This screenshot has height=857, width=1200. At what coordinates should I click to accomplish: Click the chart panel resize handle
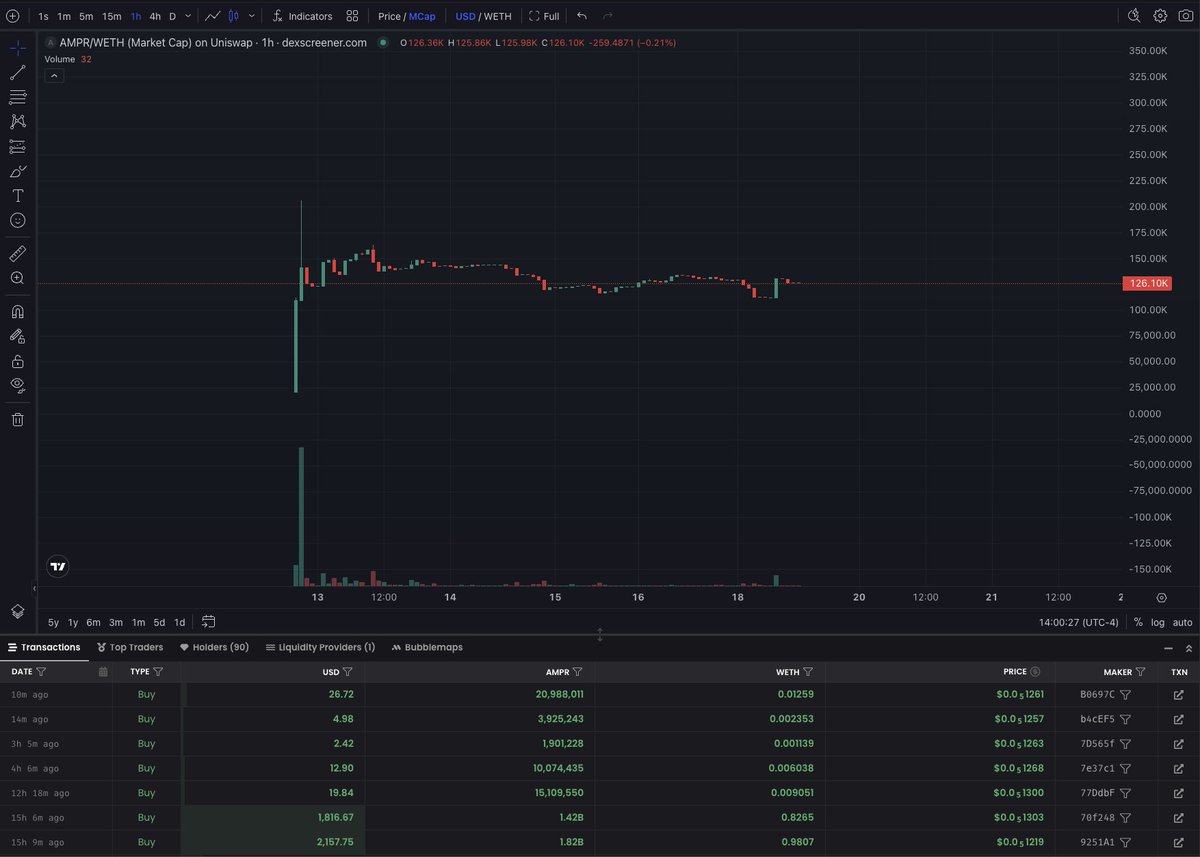600,634
